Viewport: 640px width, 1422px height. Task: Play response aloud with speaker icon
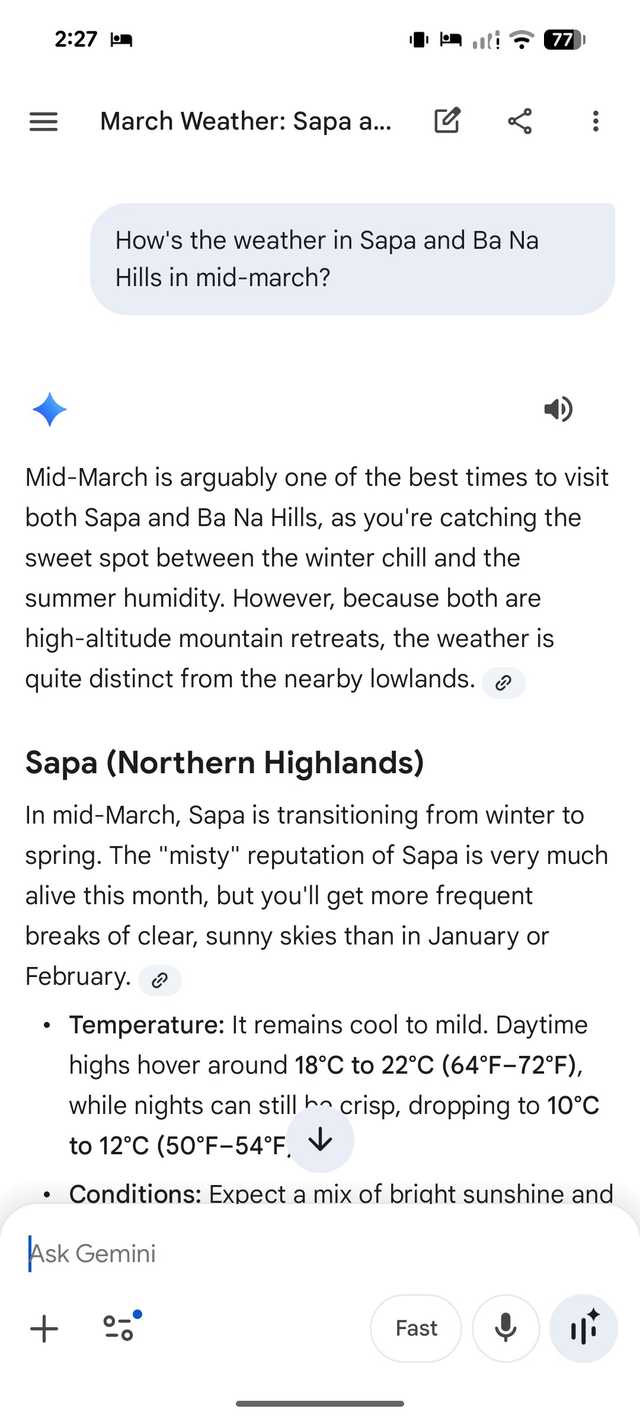click(558, 408)
